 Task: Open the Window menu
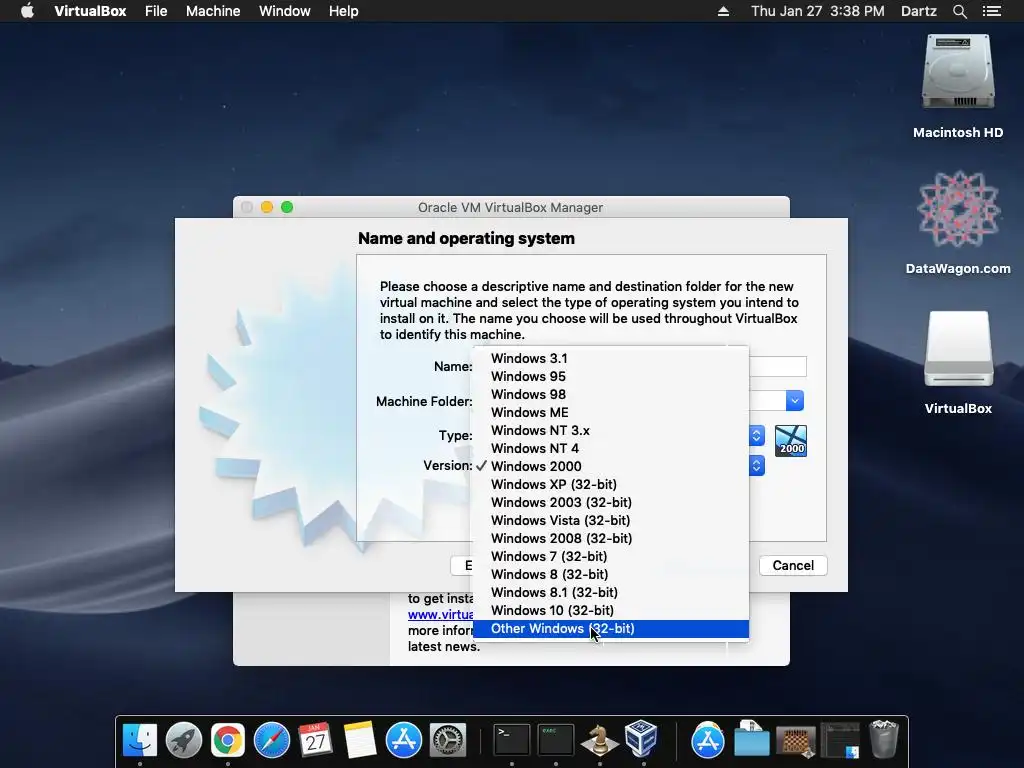pos(285,11)
